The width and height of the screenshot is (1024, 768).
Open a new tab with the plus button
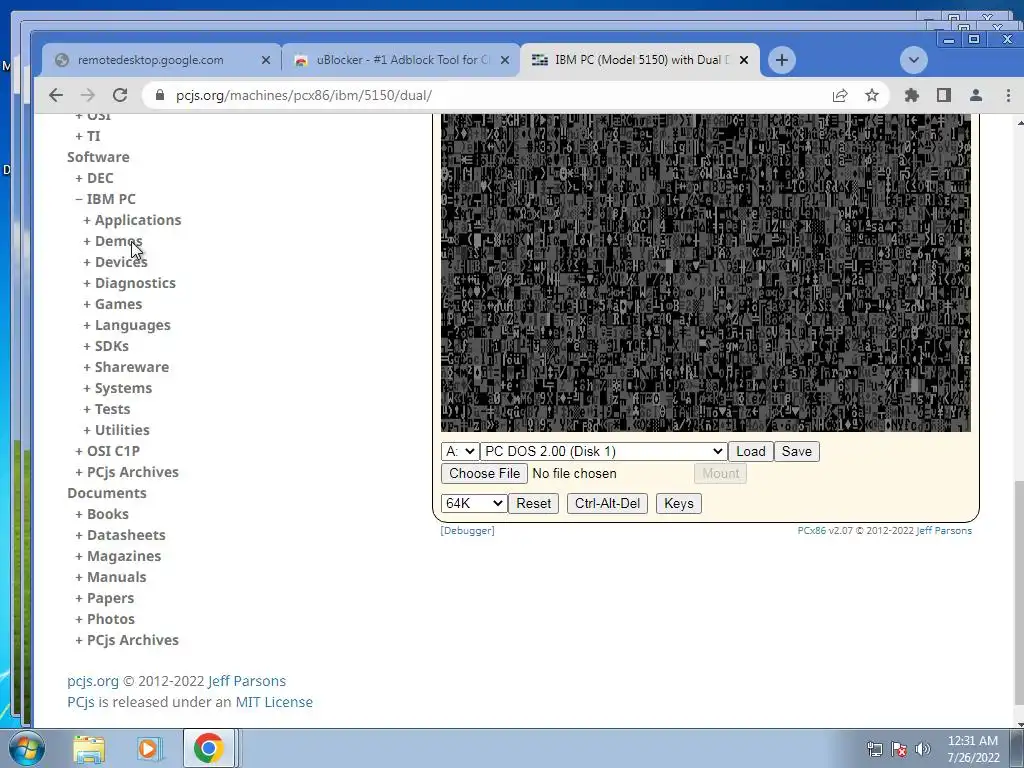(x=782, y=60)
